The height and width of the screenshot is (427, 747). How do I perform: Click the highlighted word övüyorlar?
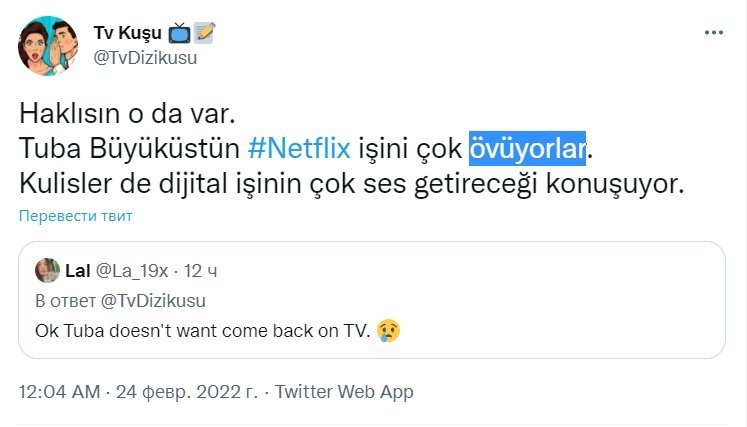[528, 150]
